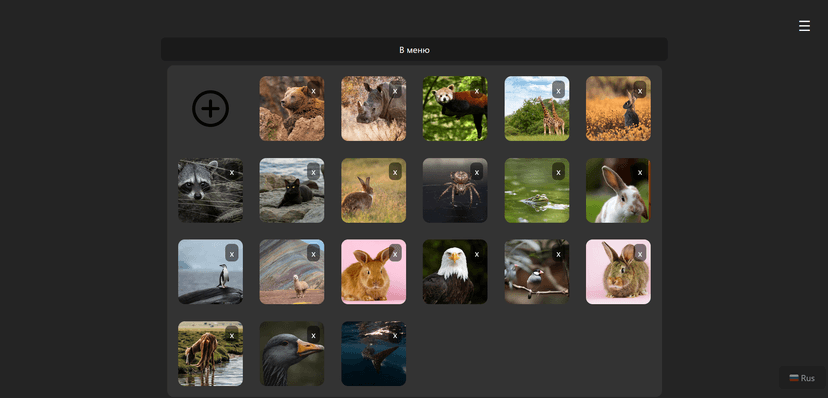Delete the llama on striped mountains photo

tap(314, 253)
